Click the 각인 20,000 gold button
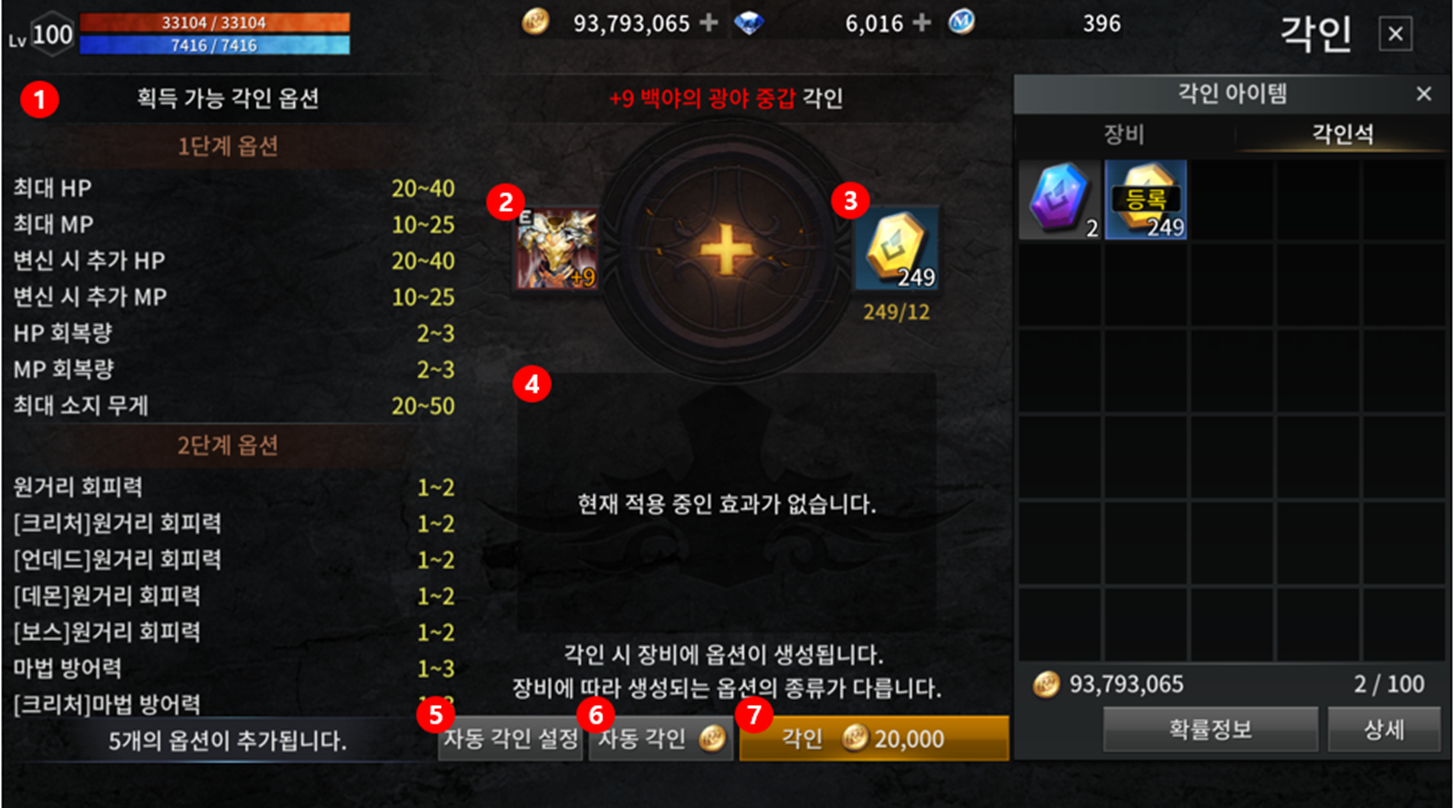 pyautogui.click(x=874, y=739)
